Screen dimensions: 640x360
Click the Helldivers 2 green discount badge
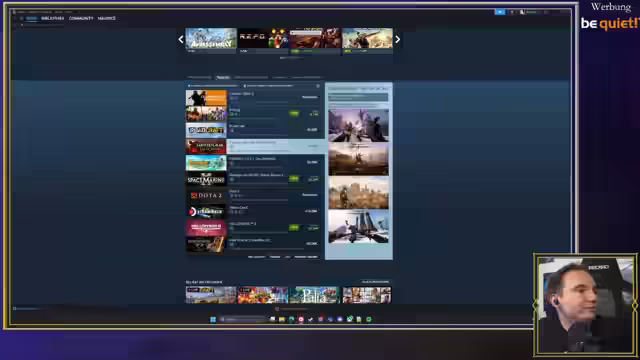294,227
